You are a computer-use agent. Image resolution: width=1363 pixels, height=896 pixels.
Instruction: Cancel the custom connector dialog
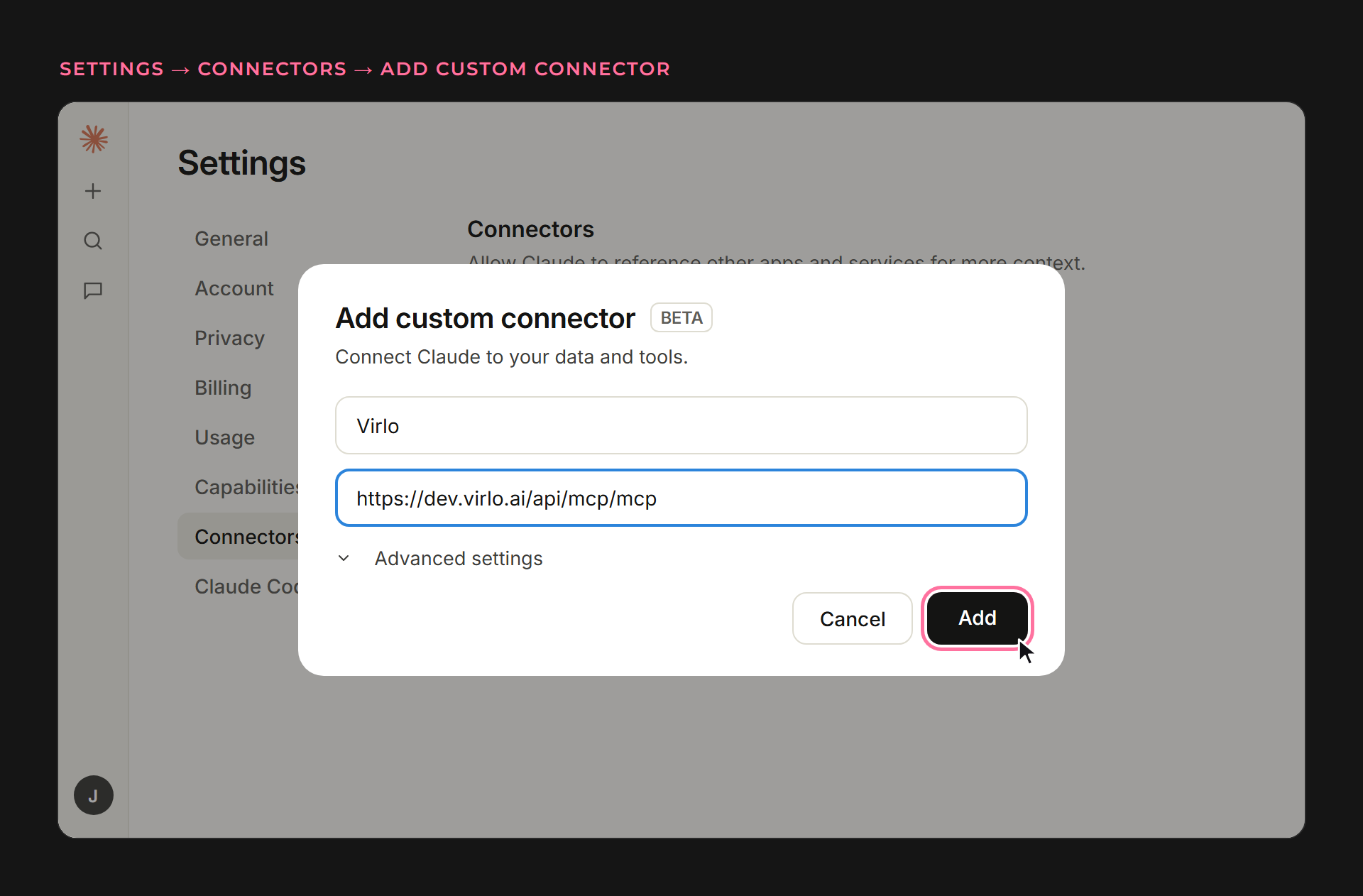coord(853,618)
